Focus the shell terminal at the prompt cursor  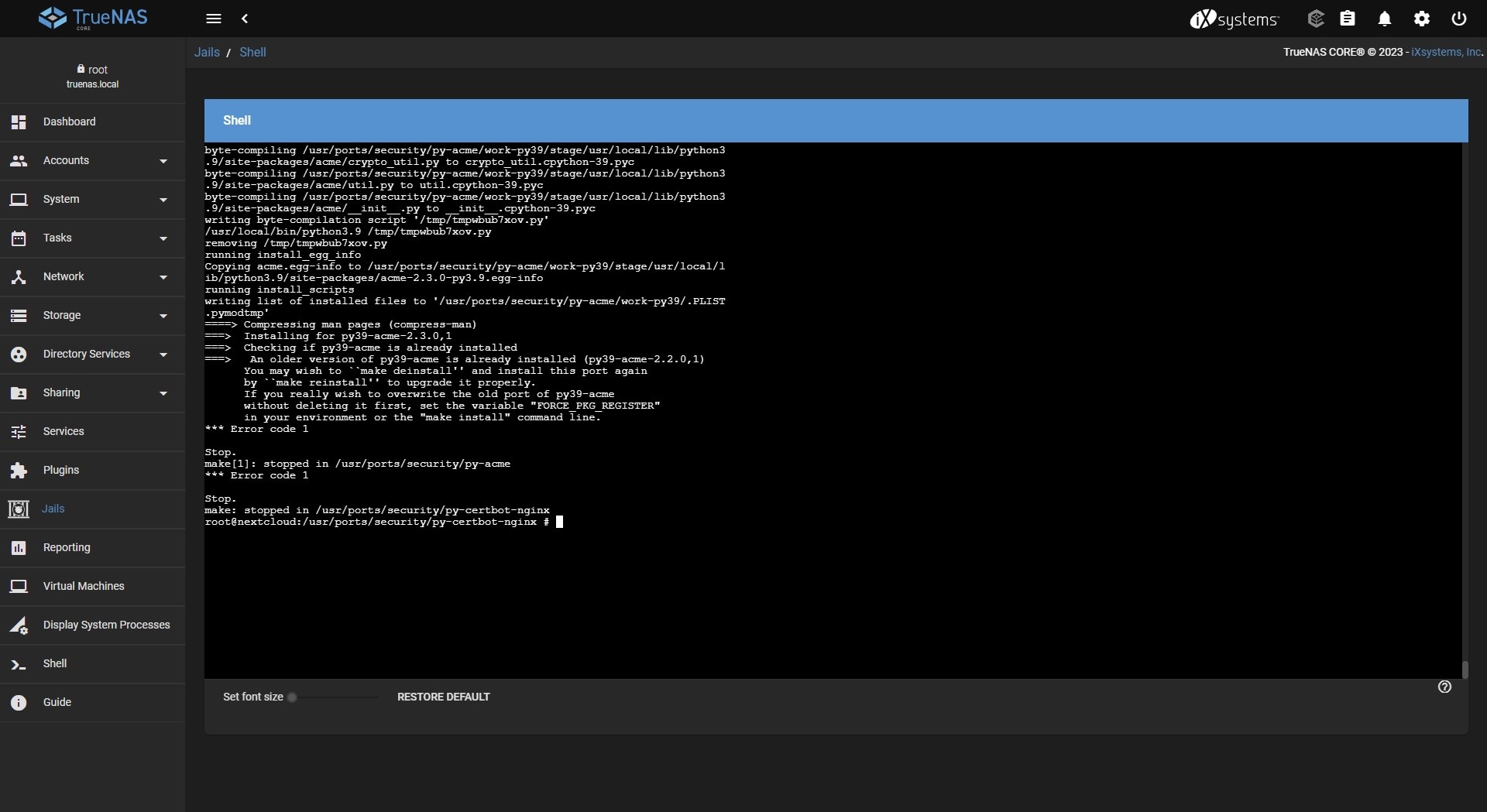560,522
